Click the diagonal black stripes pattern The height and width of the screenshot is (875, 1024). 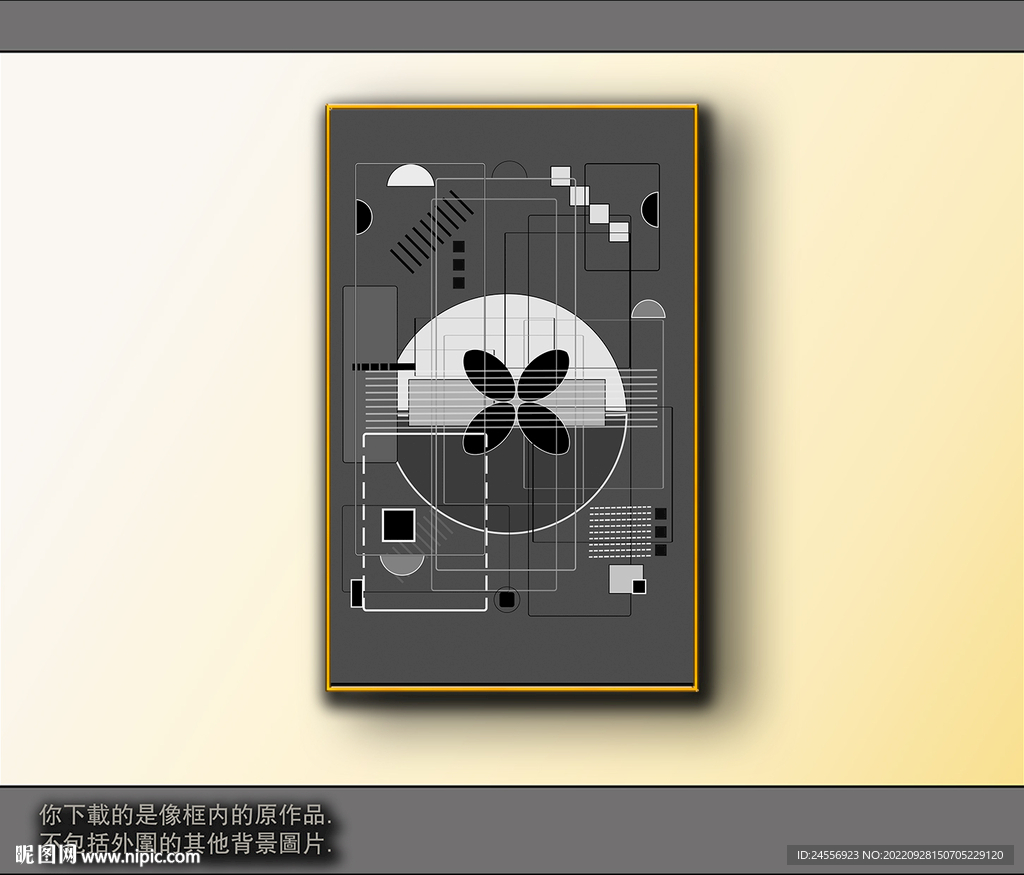point(432,231)
